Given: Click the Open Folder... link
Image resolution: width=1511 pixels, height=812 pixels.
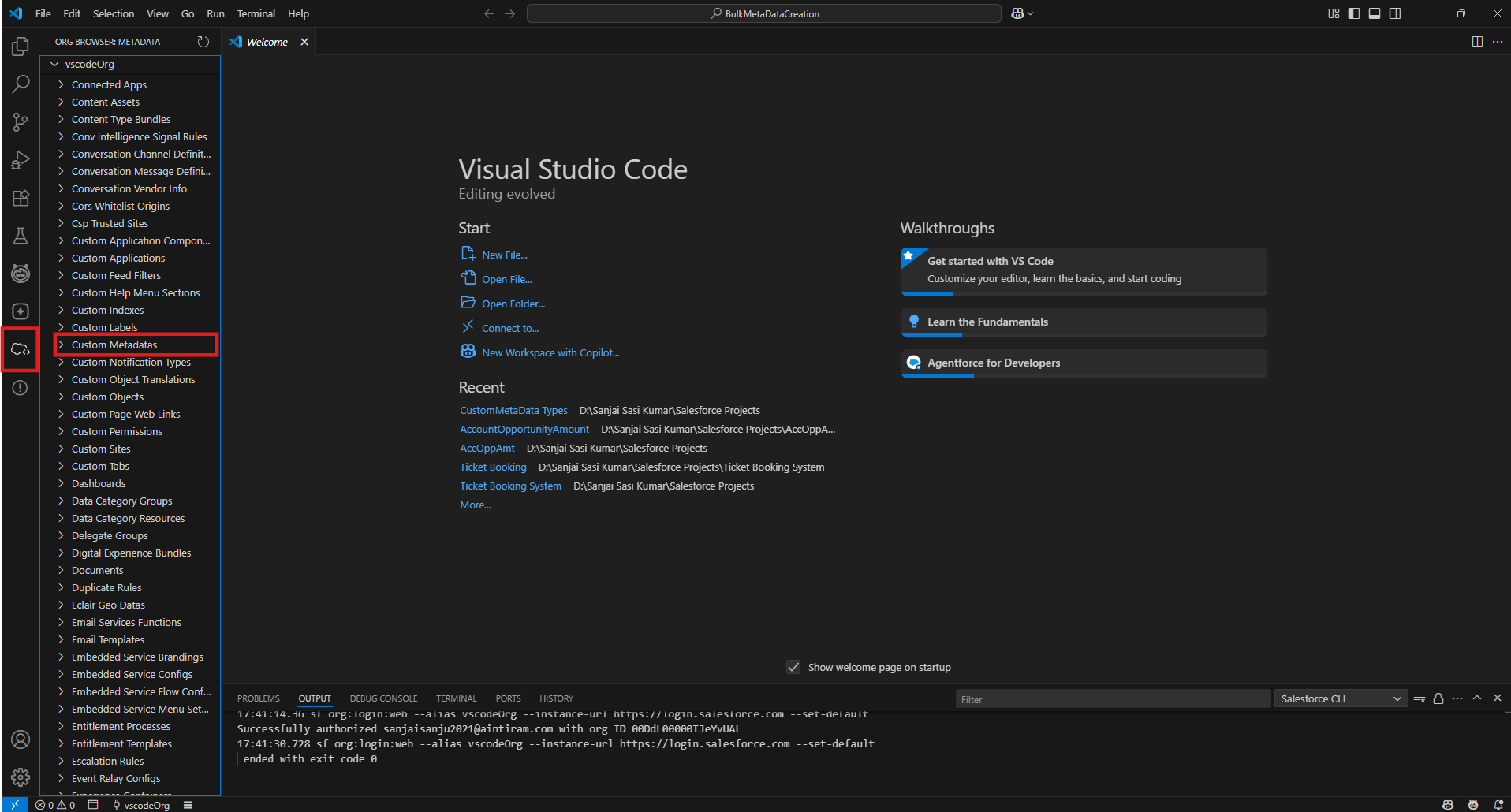Looking at the screenshot, I should click(513, 304).
